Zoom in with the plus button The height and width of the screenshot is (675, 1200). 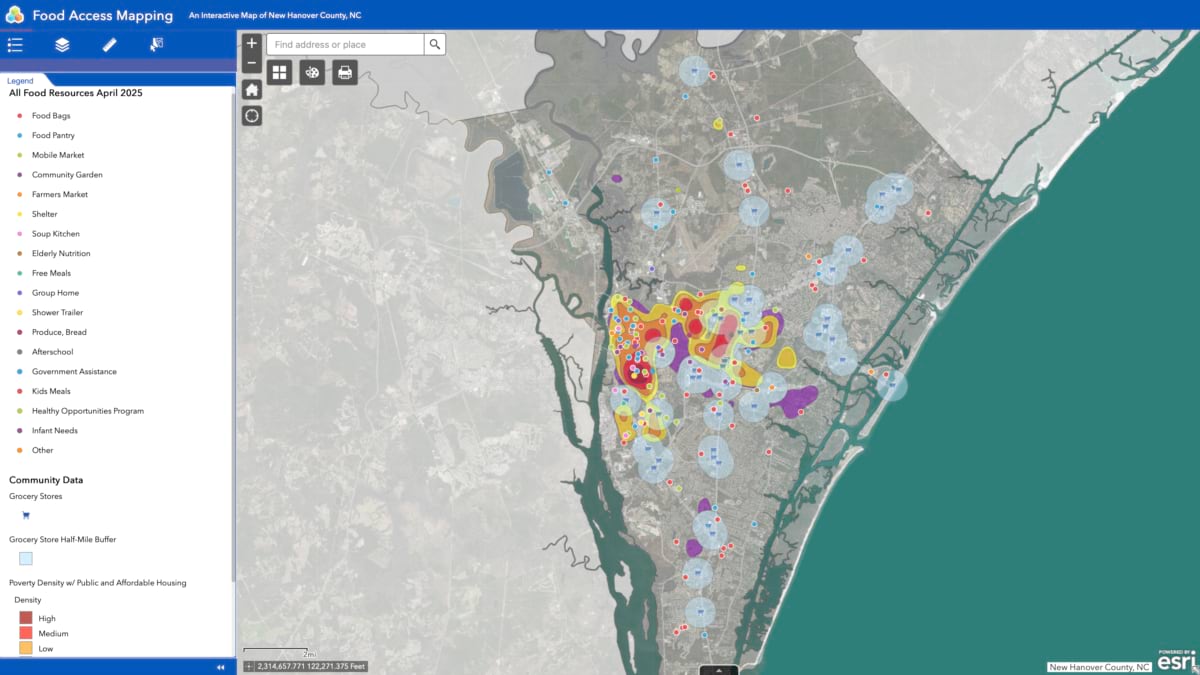pyautogui.click(x=252, y=44)
